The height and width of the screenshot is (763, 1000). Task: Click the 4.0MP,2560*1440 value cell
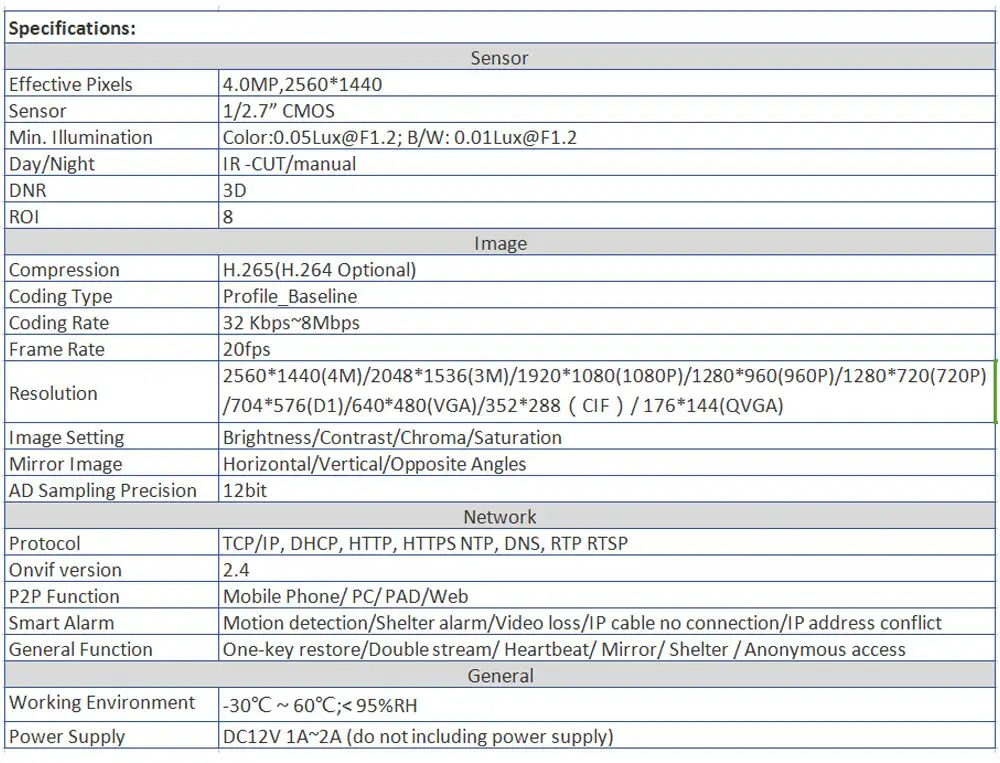coord(607,84)
